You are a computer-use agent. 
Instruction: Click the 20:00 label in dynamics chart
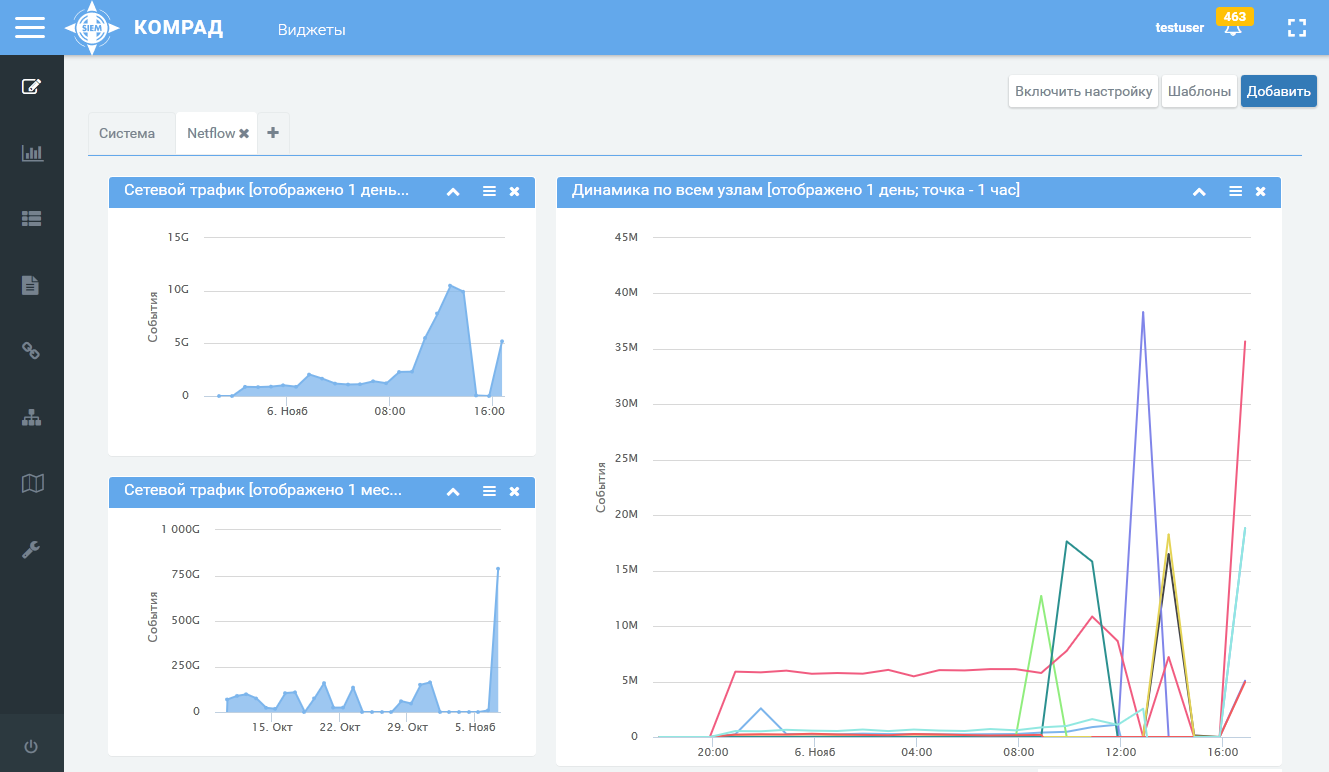712,752
